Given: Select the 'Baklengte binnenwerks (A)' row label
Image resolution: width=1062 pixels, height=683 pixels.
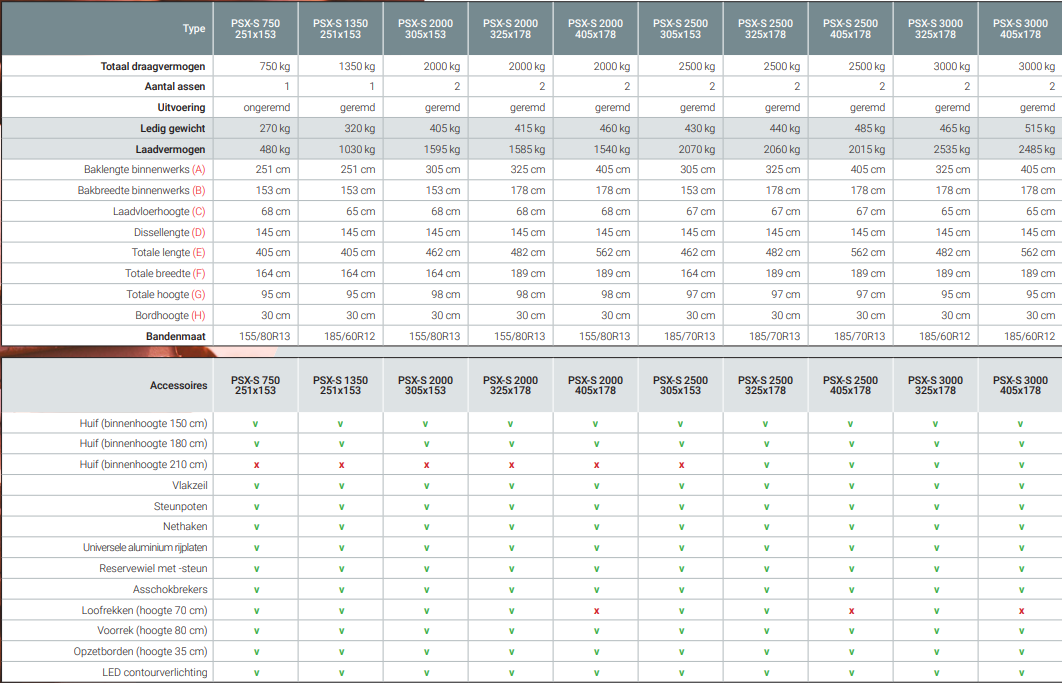Looking at the screenshot, I should pyautogui.click(x=144, y=169).
